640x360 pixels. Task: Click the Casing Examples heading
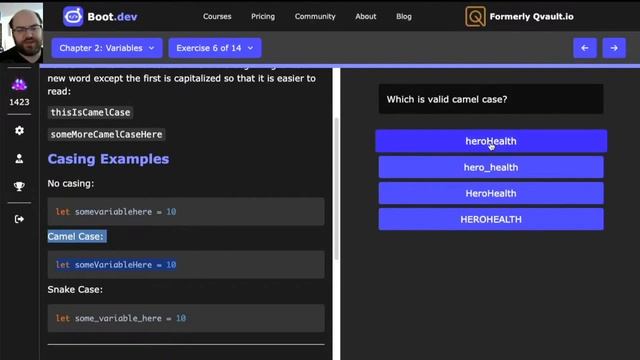pyautogui.click(x=108, y=159)
